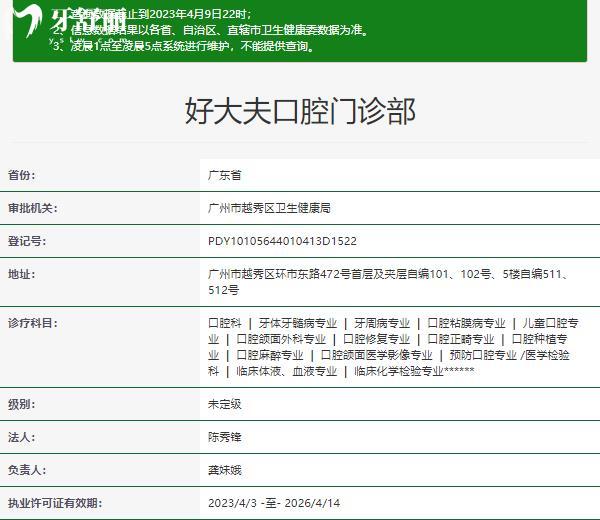
Task: Select registration number PDY10105644010413D1522
Action: [x=282, y=241]
